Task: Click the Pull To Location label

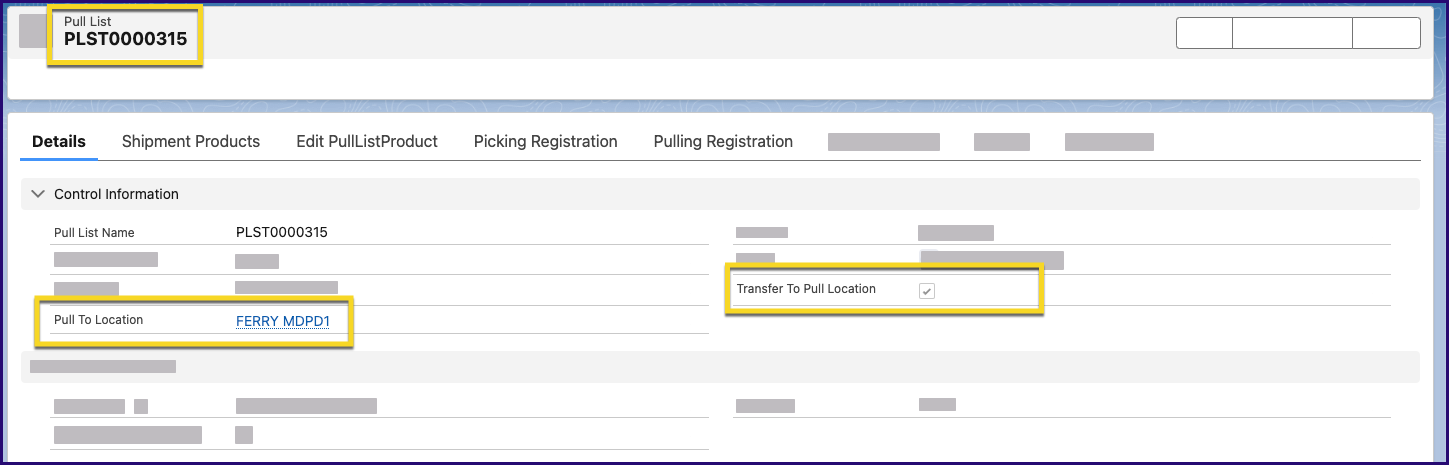Action: click(99, 320)
